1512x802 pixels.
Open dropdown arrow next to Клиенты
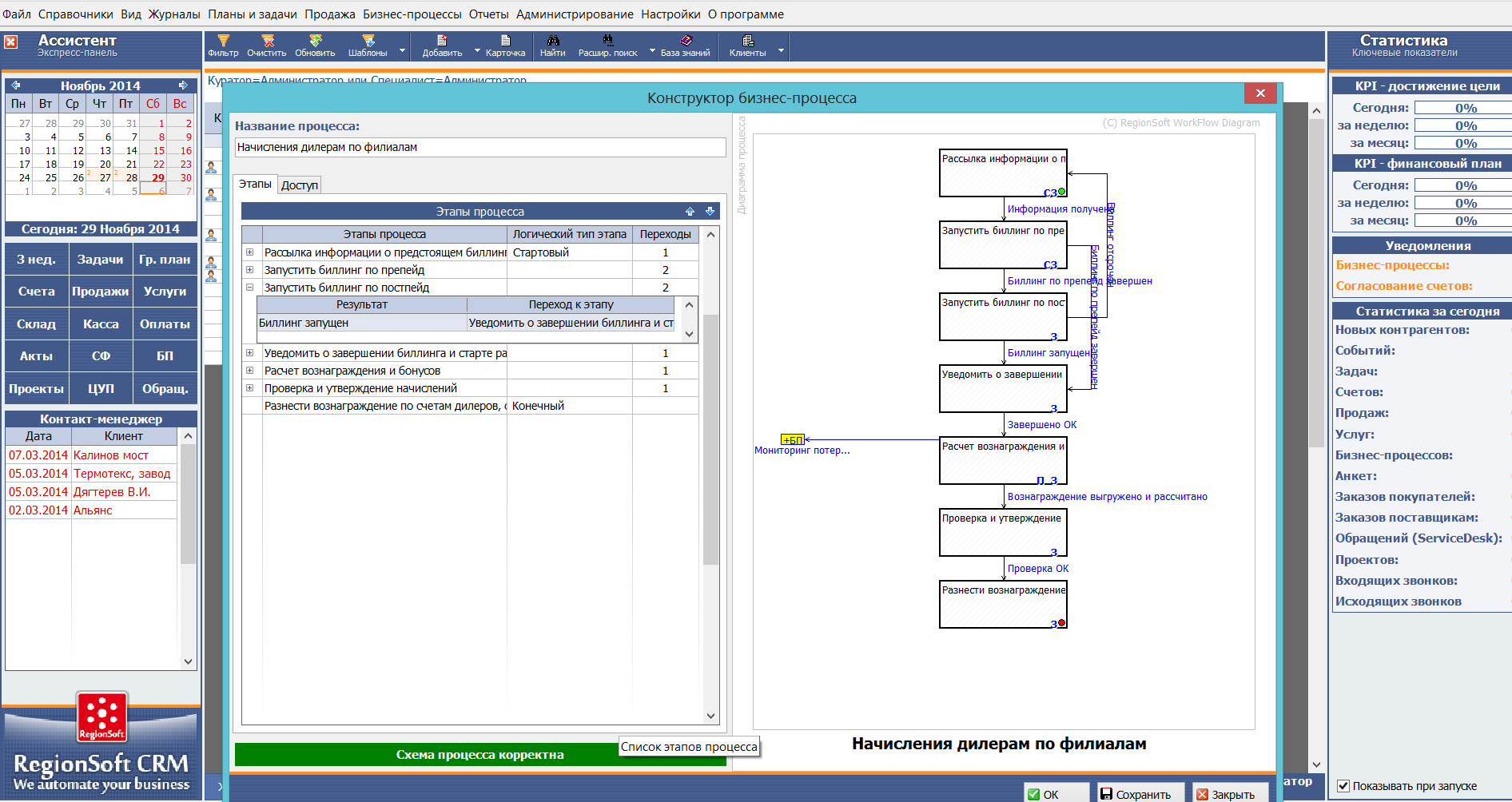coord(781,50)
